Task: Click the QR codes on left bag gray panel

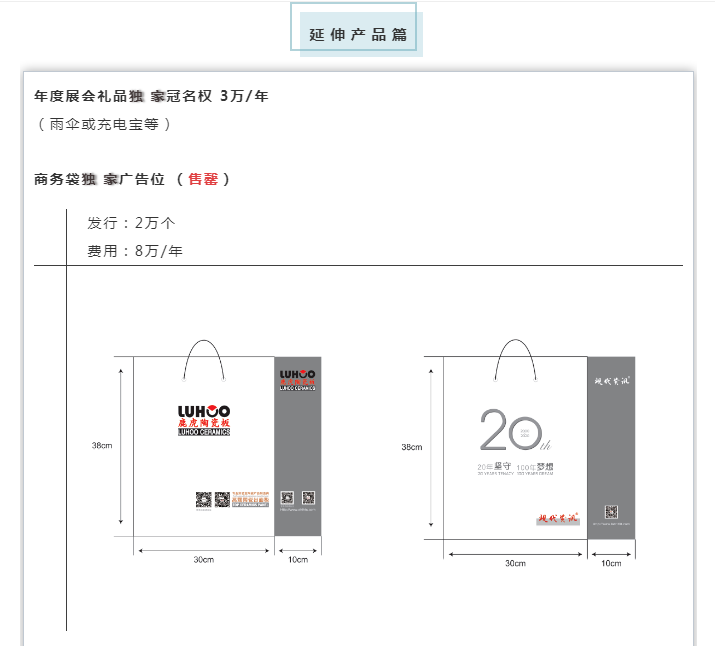Action: click(x=297, y=498)
